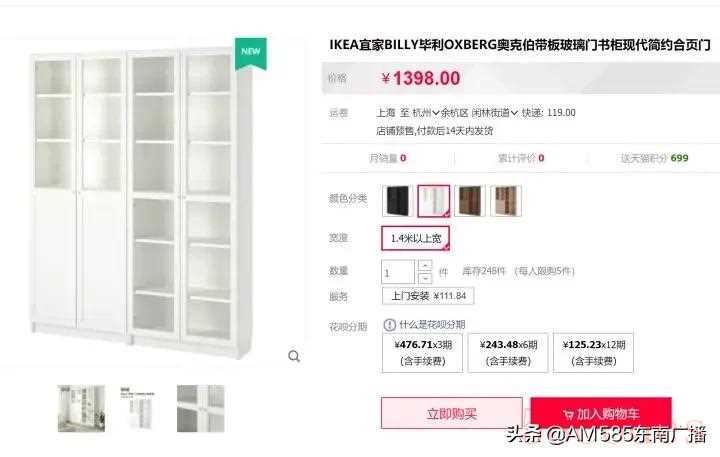Select the white bookcase color option
The image size is (720, 457).
click(x=433, y=201)
